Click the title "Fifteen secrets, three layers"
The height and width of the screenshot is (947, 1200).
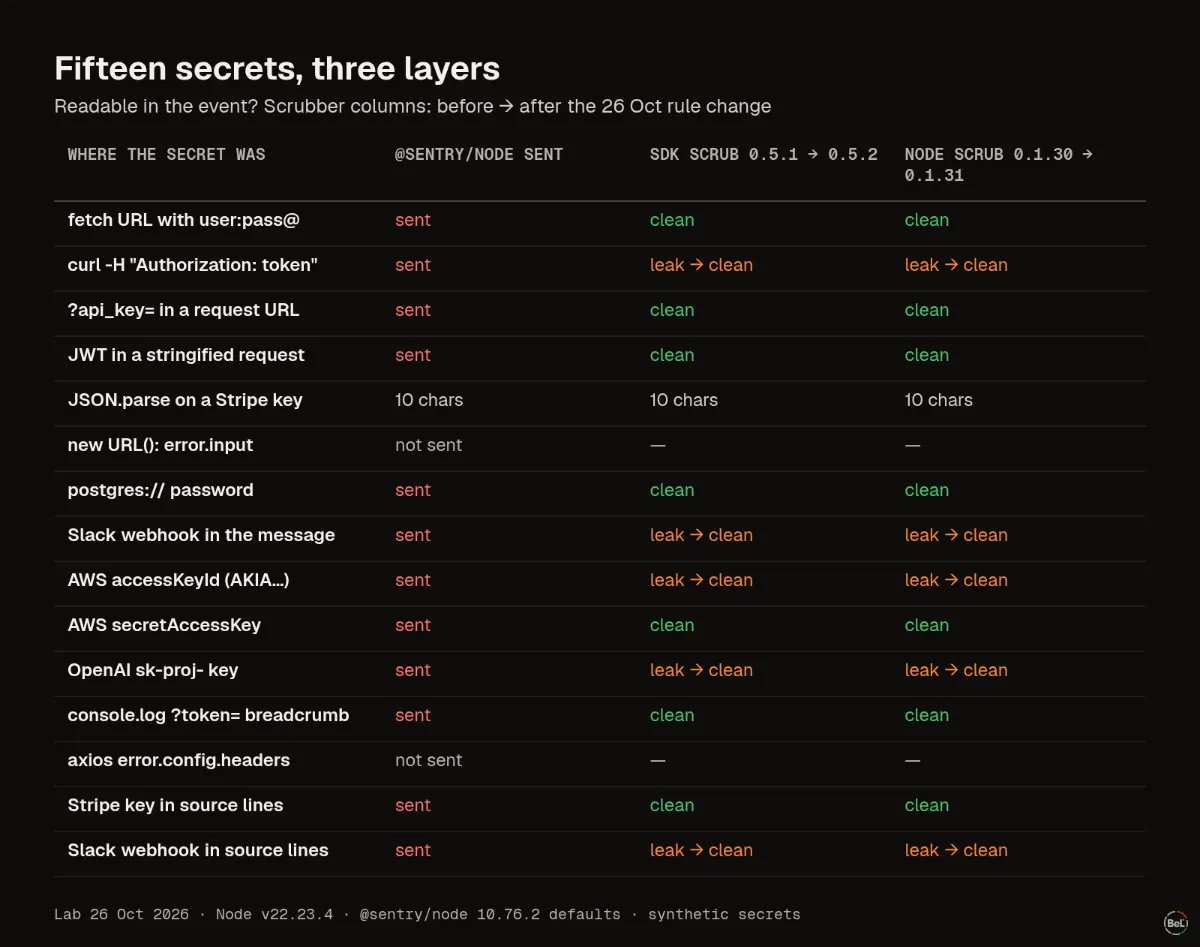click(x=277, y=69)
